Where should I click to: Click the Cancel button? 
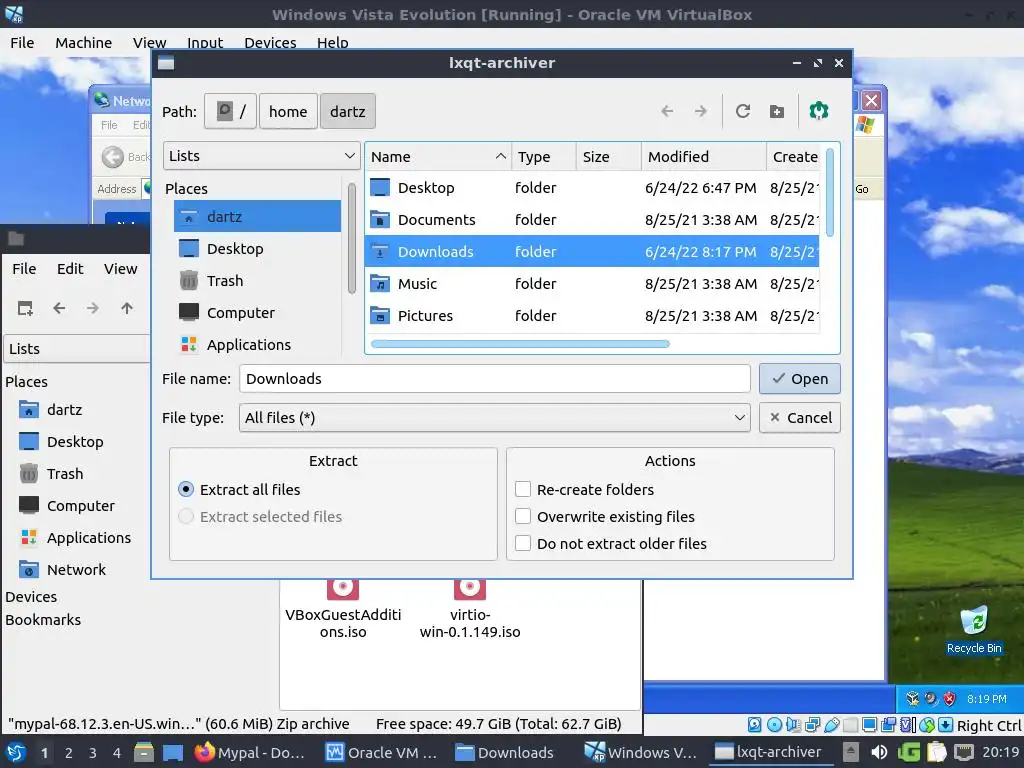click(799, 418)
